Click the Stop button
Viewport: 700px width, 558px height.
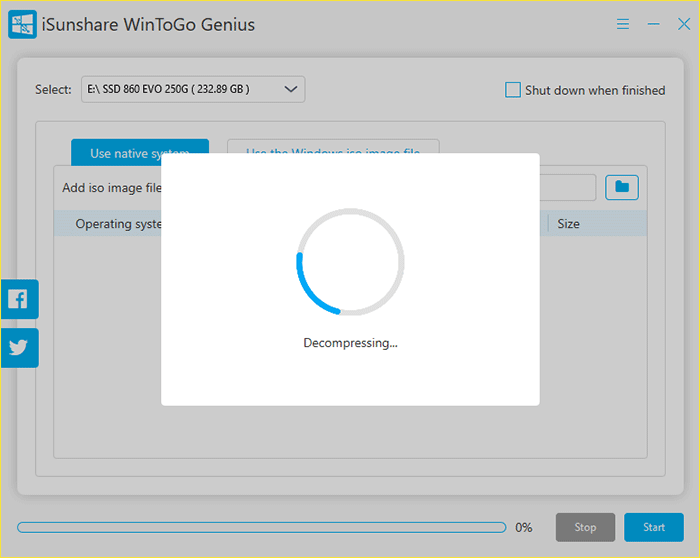(x=585, y=527)
